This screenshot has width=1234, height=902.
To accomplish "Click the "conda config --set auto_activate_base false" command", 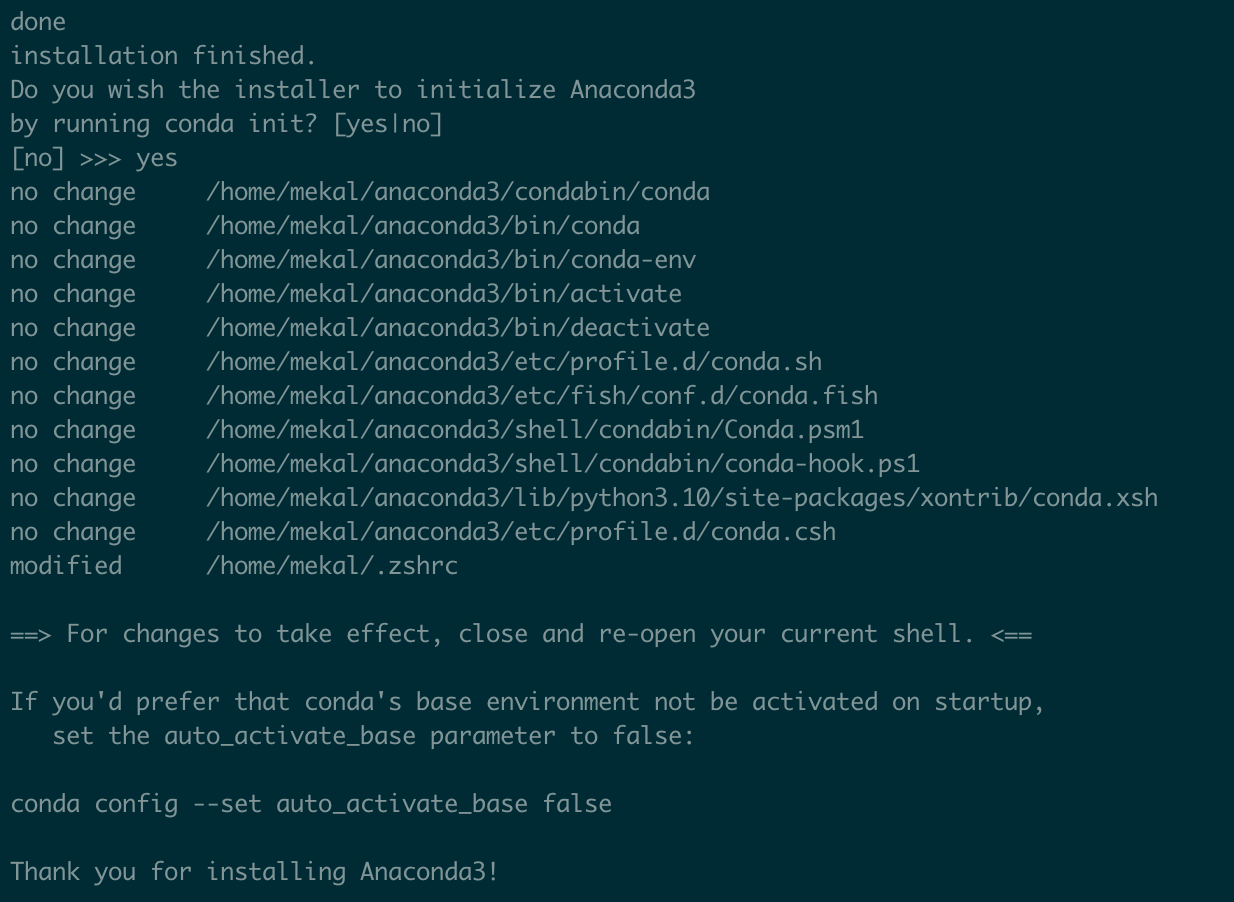I will click(x=311, y=804).
